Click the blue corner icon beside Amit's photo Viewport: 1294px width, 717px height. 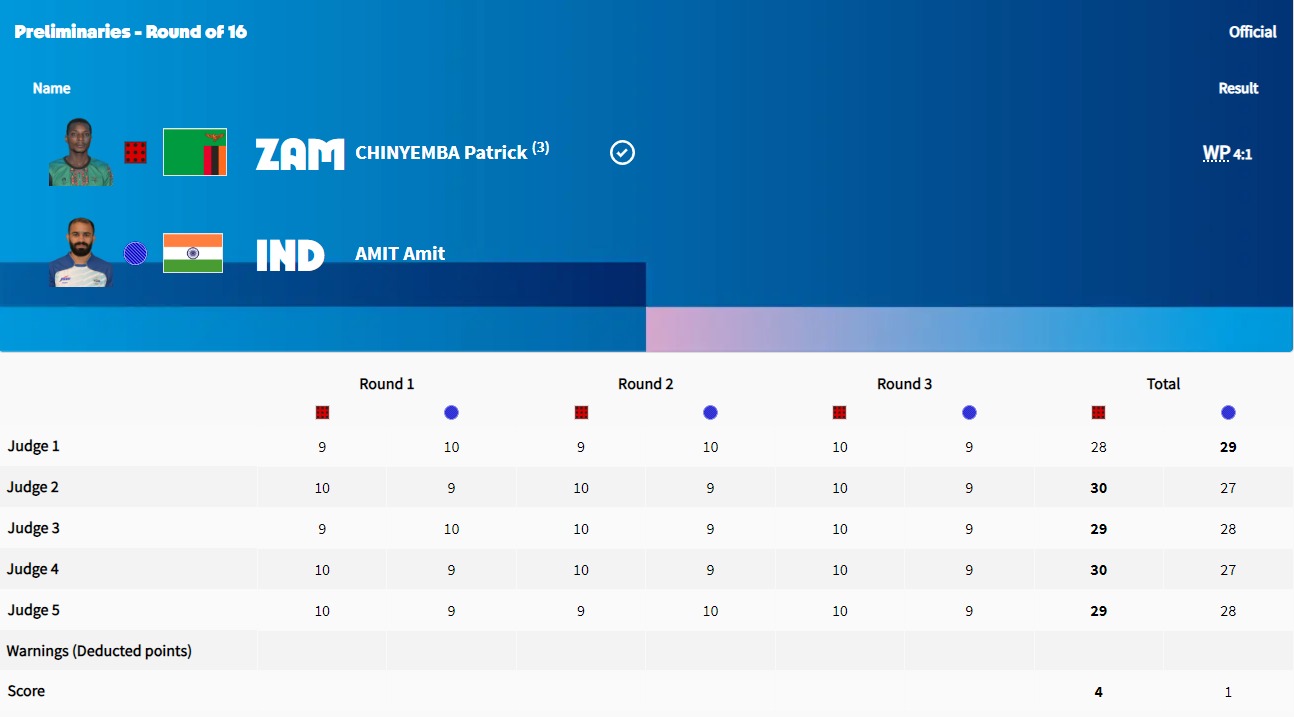[135, 253]
